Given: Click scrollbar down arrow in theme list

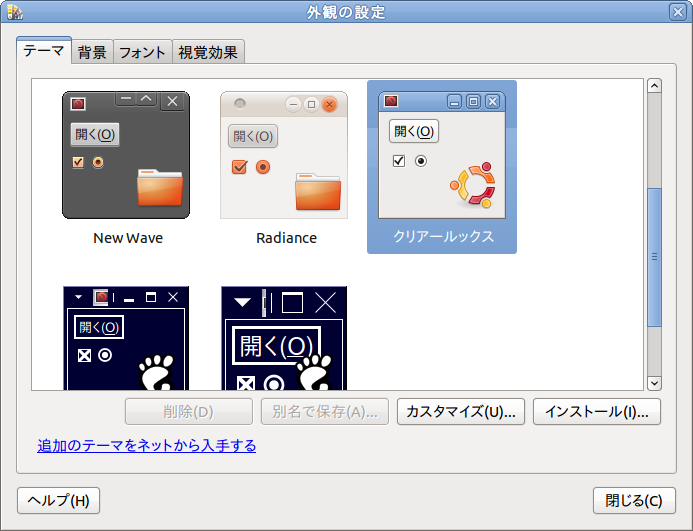Looking at the screenshot, I should point(654,383).
